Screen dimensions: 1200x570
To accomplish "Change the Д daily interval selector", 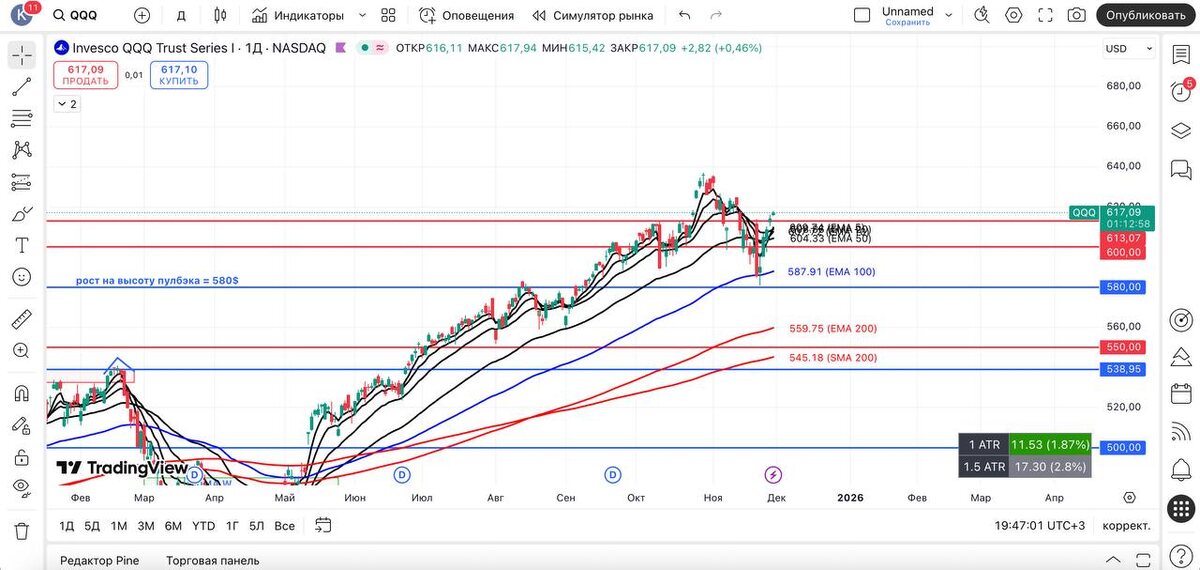I will click(181, 15).
